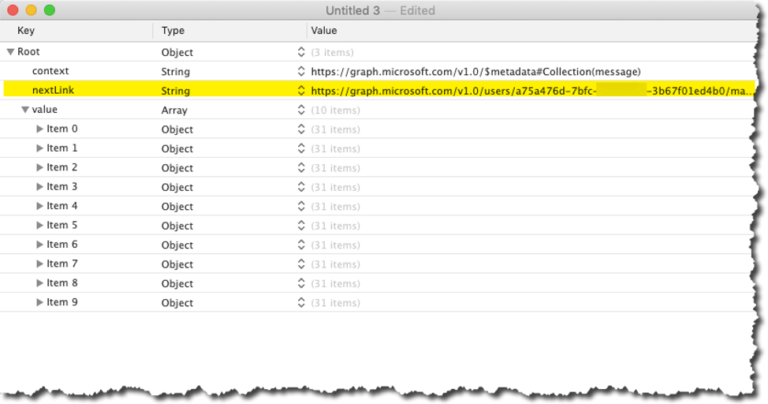Click the context metadata URL value

(475, 72)
